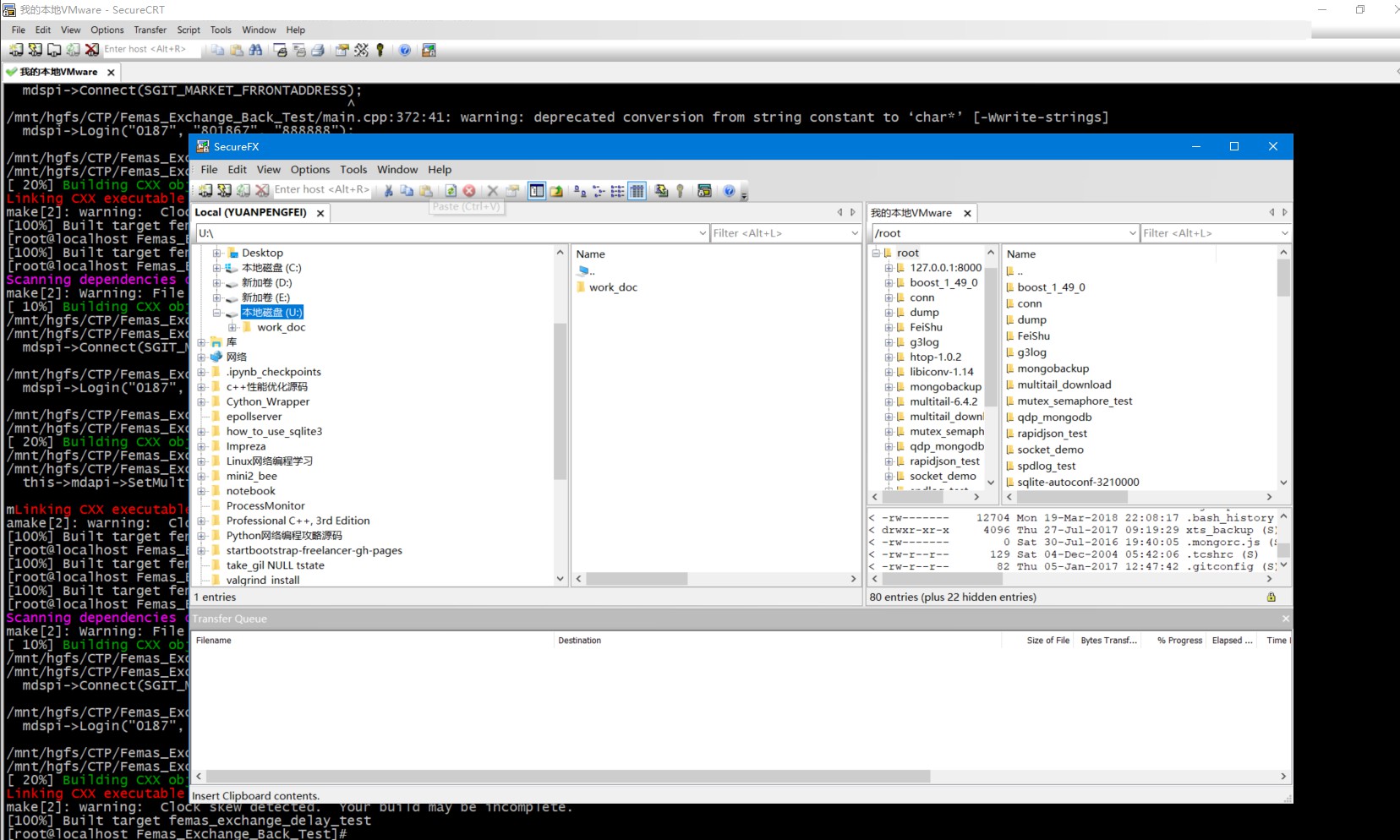Close the Local (YUANPENGFEI) tab
Image resolution: width=1400 pixels, height=840 pixels.
pos(320,213)
